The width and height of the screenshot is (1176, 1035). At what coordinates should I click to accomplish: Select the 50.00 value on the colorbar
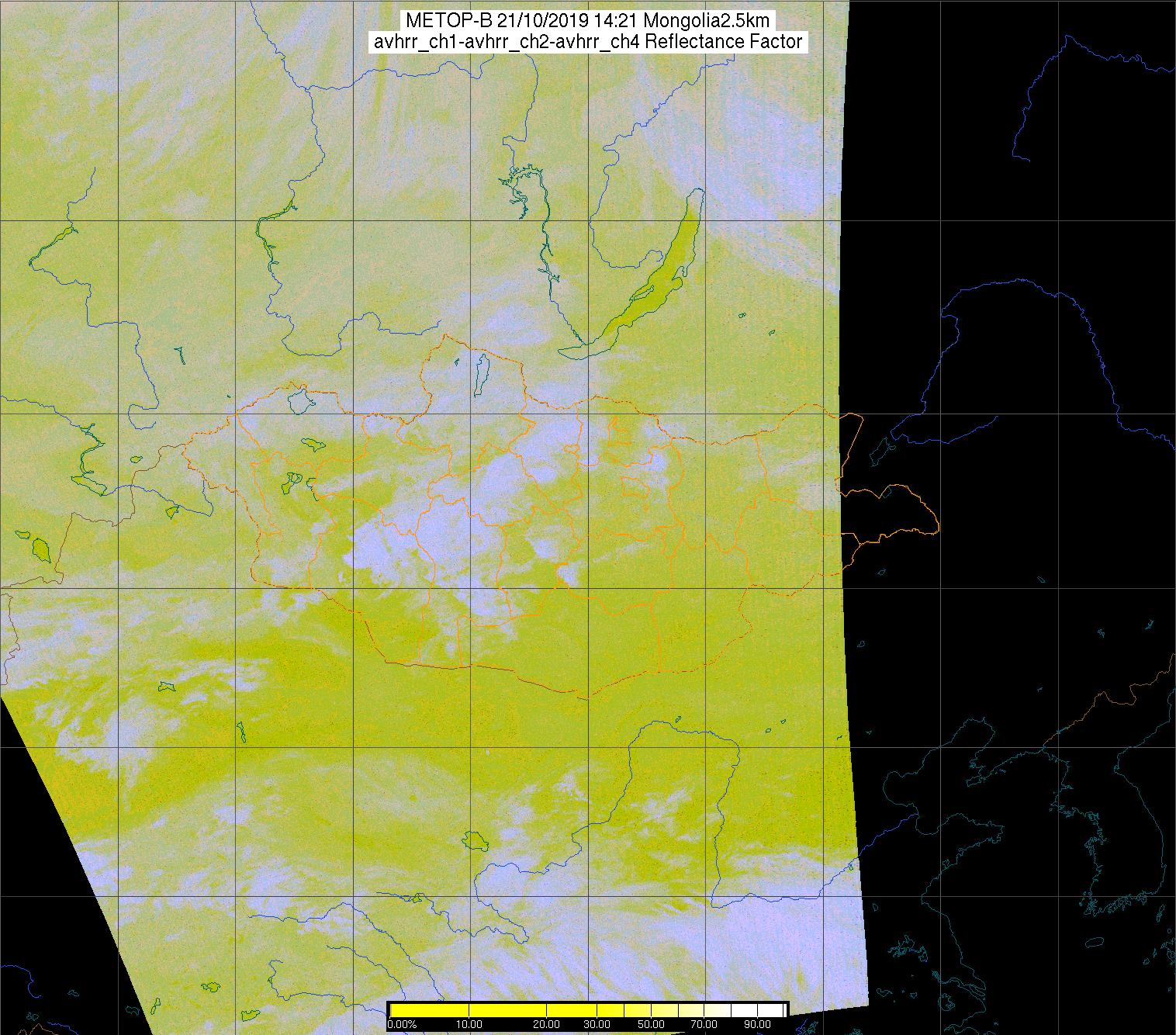tap(651, 1024)
